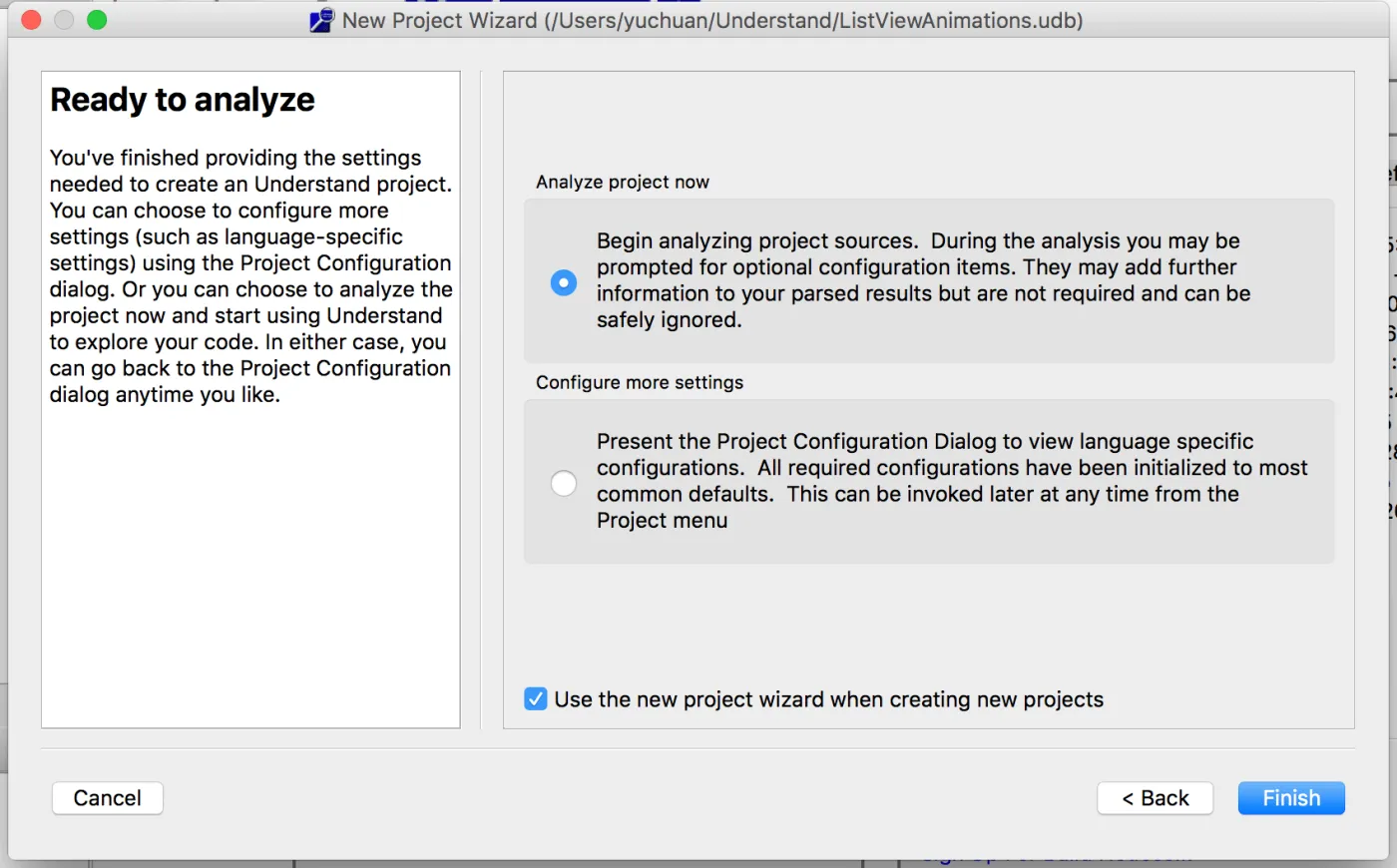The width and height of the screenshot is (1397, 868).
Task: Click the Analyze project now group label
Action: 623,182
